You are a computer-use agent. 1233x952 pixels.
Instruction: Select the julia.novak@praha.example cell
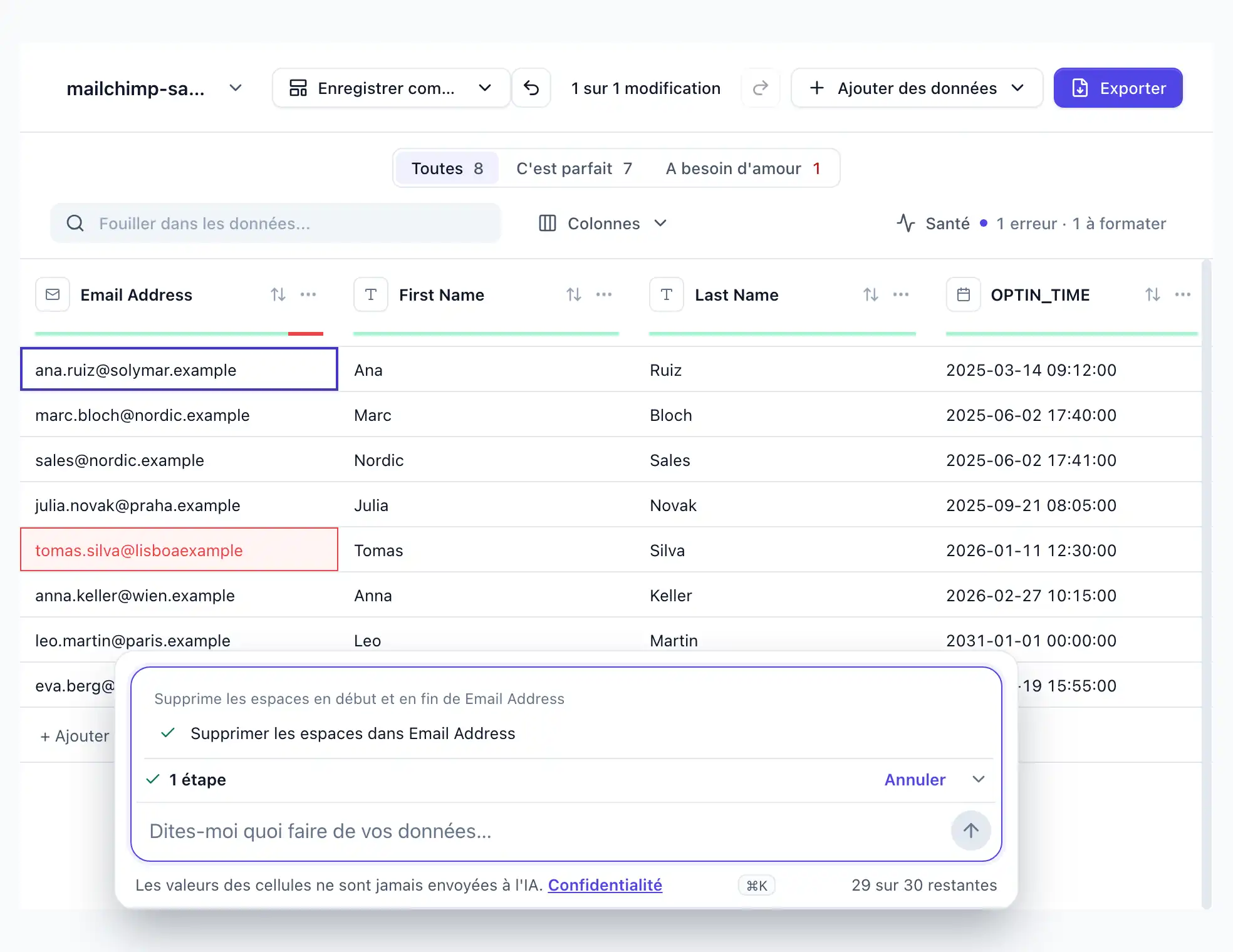pyautogui.click(x=179, y=505)
